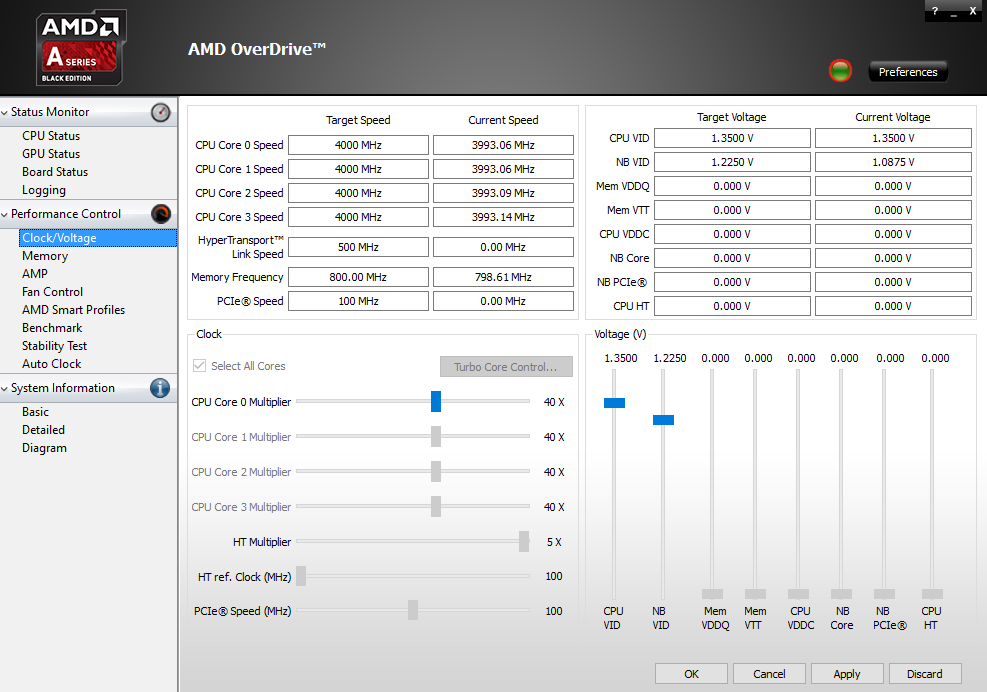Click CPU Core 2 Current Speed 3993.09 MHz
987x692 pixels.
503,193
